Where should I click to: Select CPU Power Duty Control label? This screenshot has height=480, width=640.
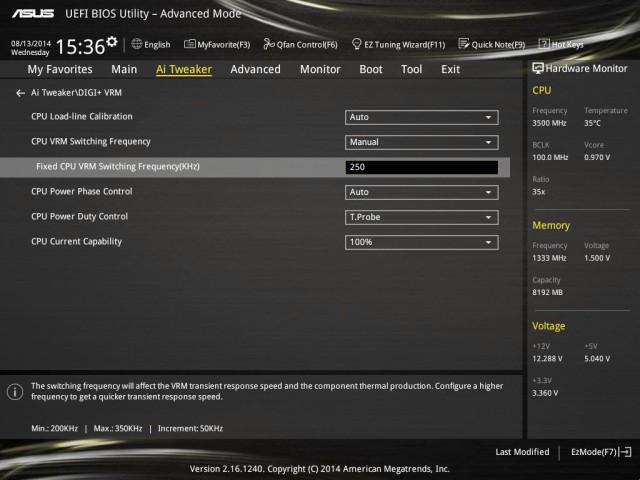(80, 216)
